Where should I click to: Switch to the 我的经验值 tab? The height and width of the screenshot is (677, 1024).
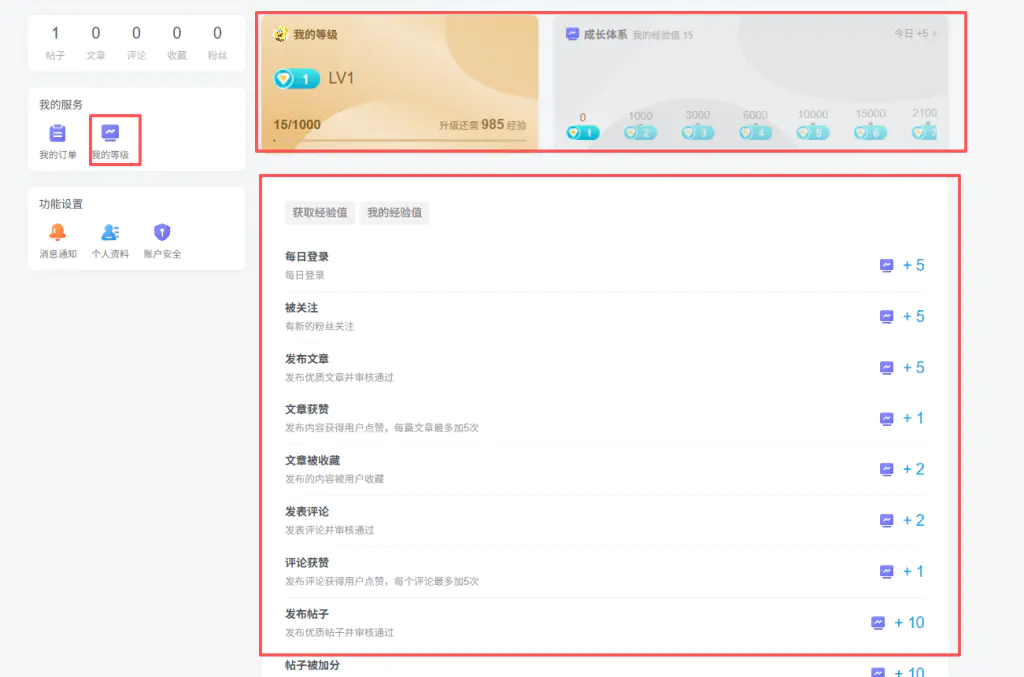click(x=395, y=213)
